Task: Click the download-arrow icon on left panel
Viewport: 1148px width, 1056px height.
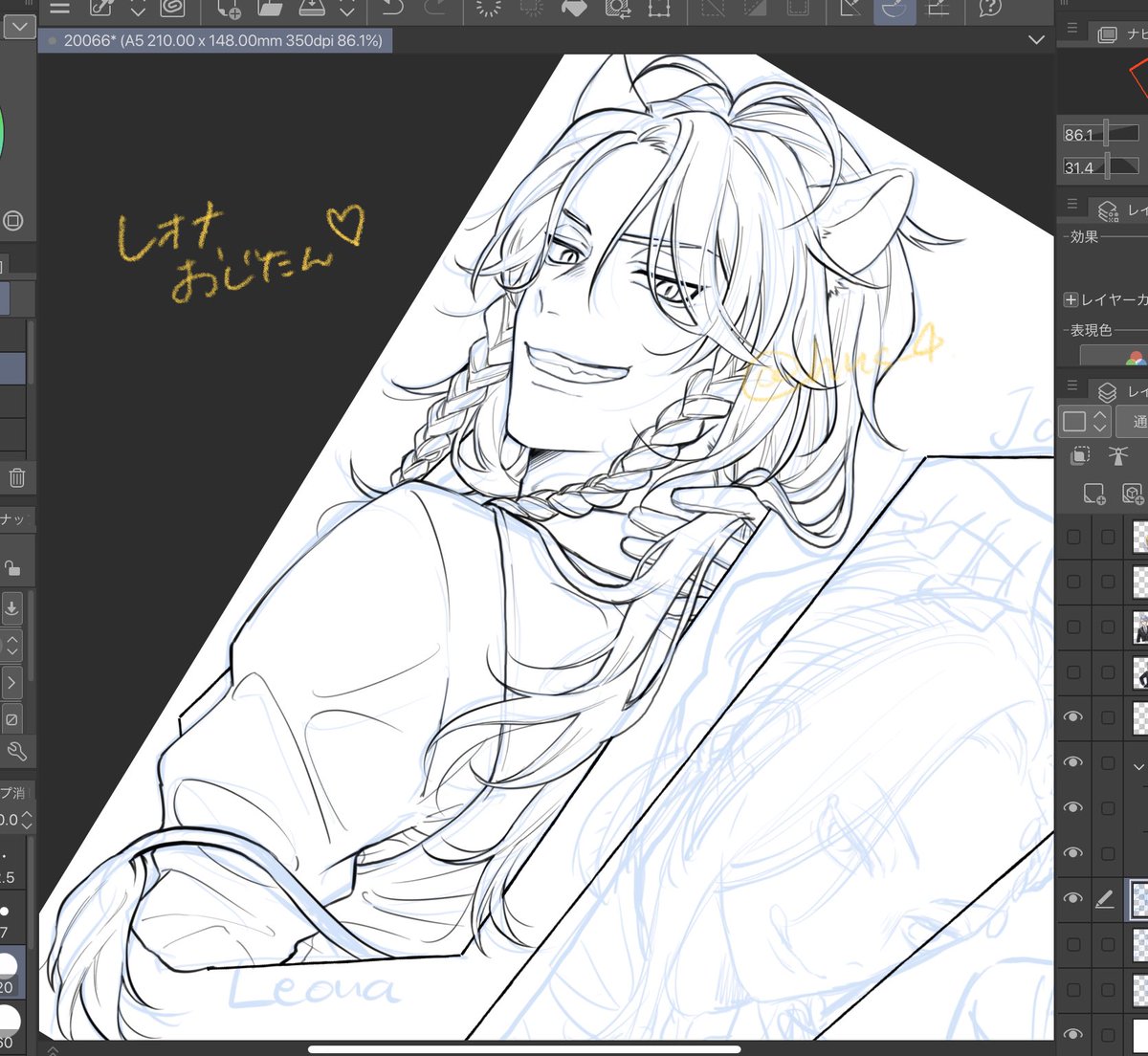Action: point(11,606)
